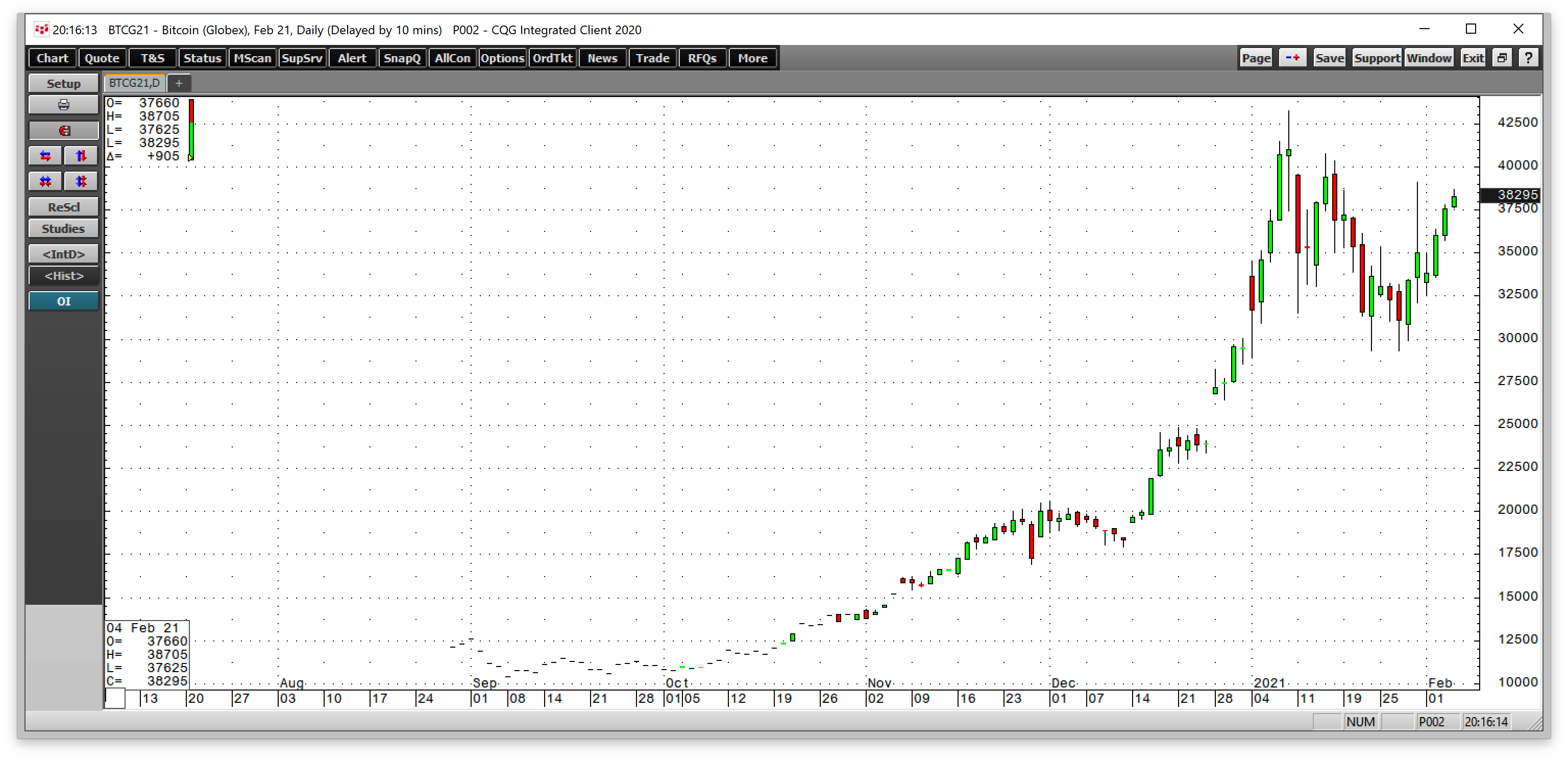Click the Trade toolbar button

pyautogui.click(x=652, y=58)
